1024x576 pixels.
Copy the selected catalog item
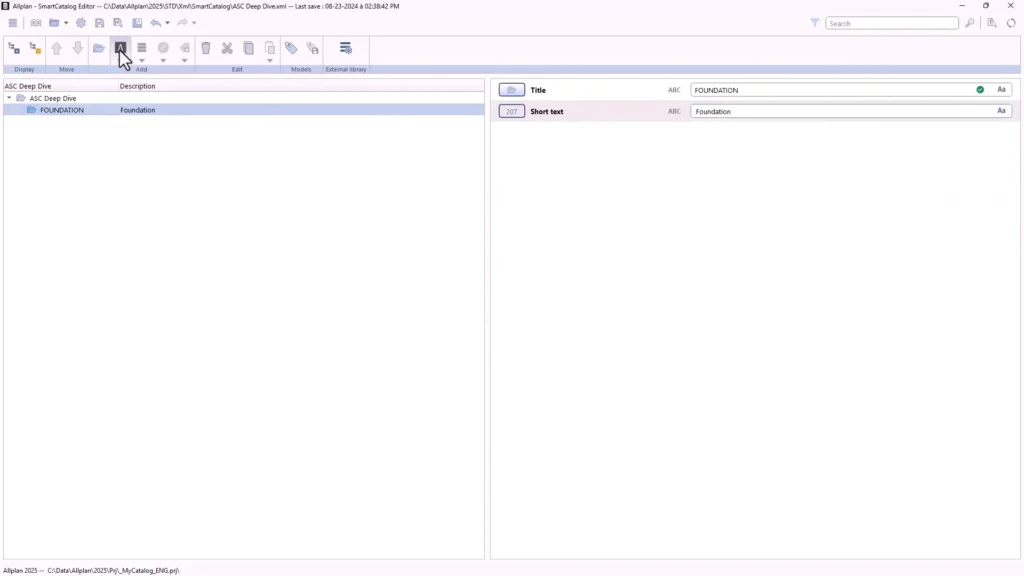(x=250, y=47)
